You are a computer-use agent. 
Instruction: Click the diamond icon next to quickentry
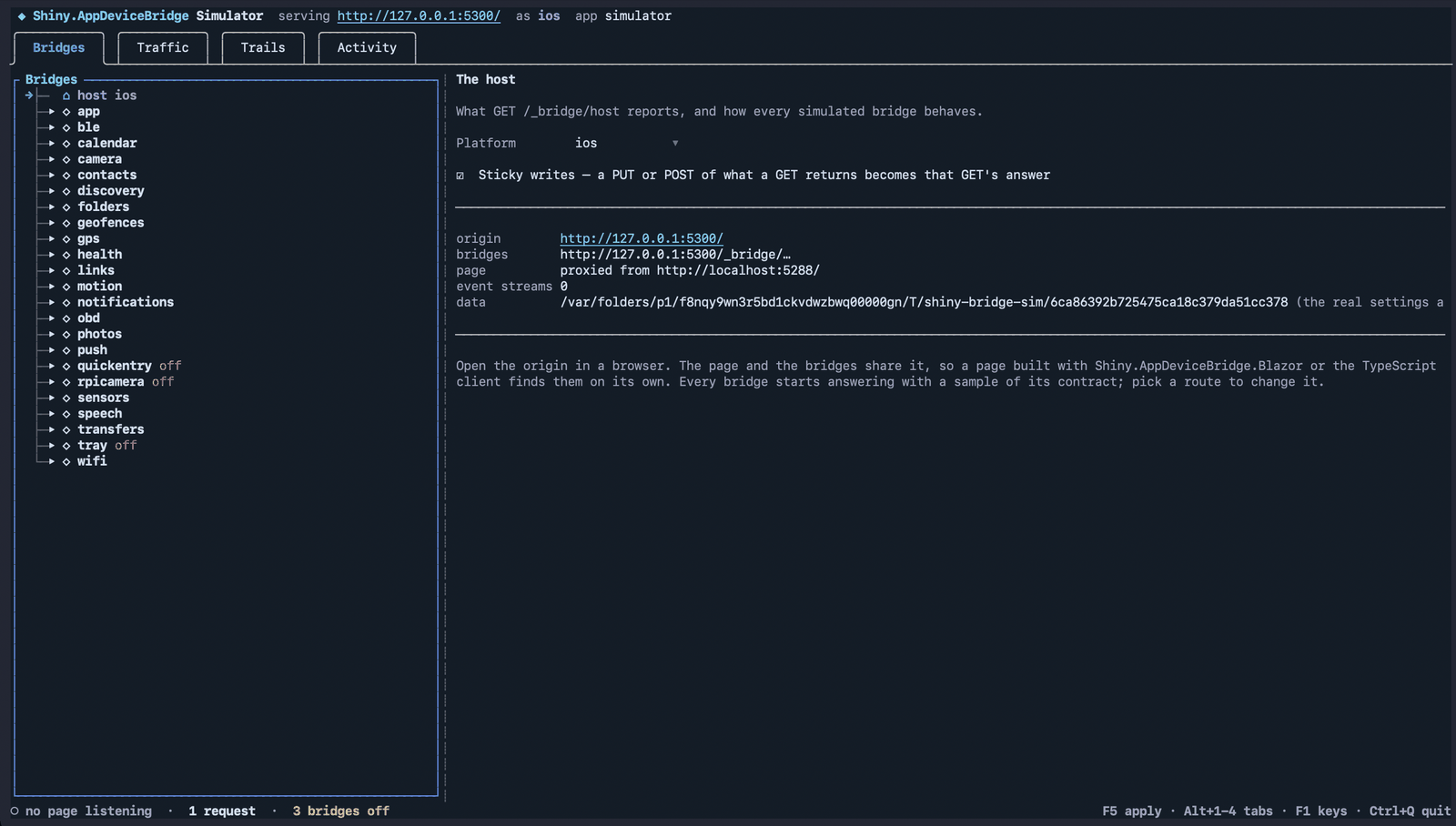point(66,366)
